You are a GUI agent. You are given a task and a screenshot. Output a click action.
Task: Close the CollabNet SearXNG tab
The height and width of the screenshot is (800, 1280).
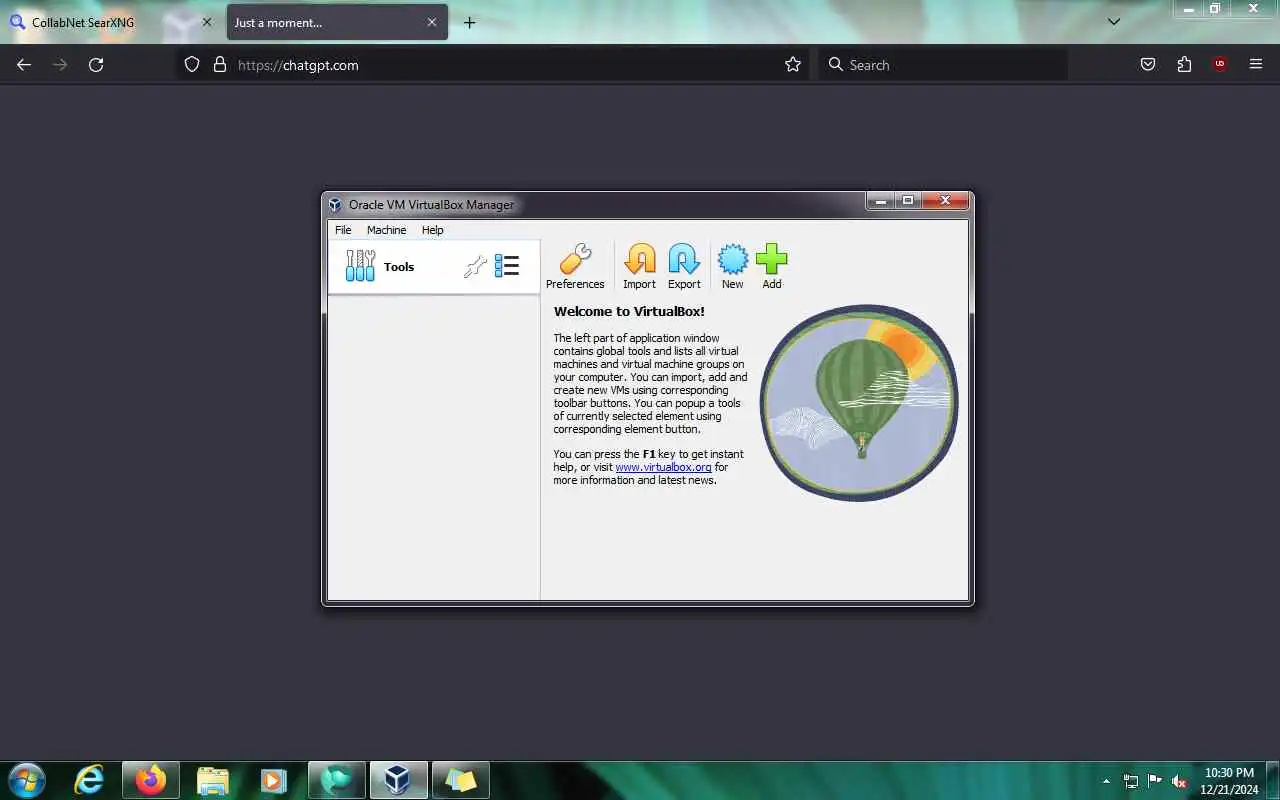[207, 22]
